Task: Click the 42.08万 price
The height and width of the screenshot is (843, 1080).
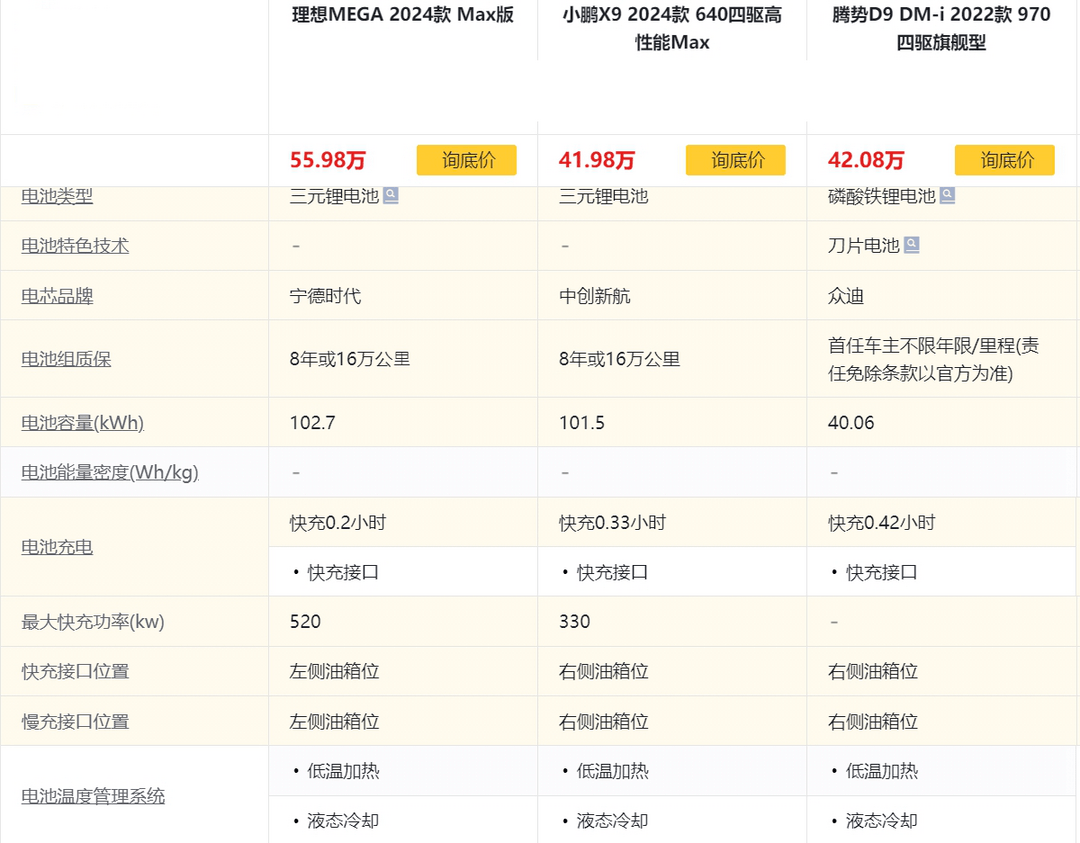Action: coord(866,160)
